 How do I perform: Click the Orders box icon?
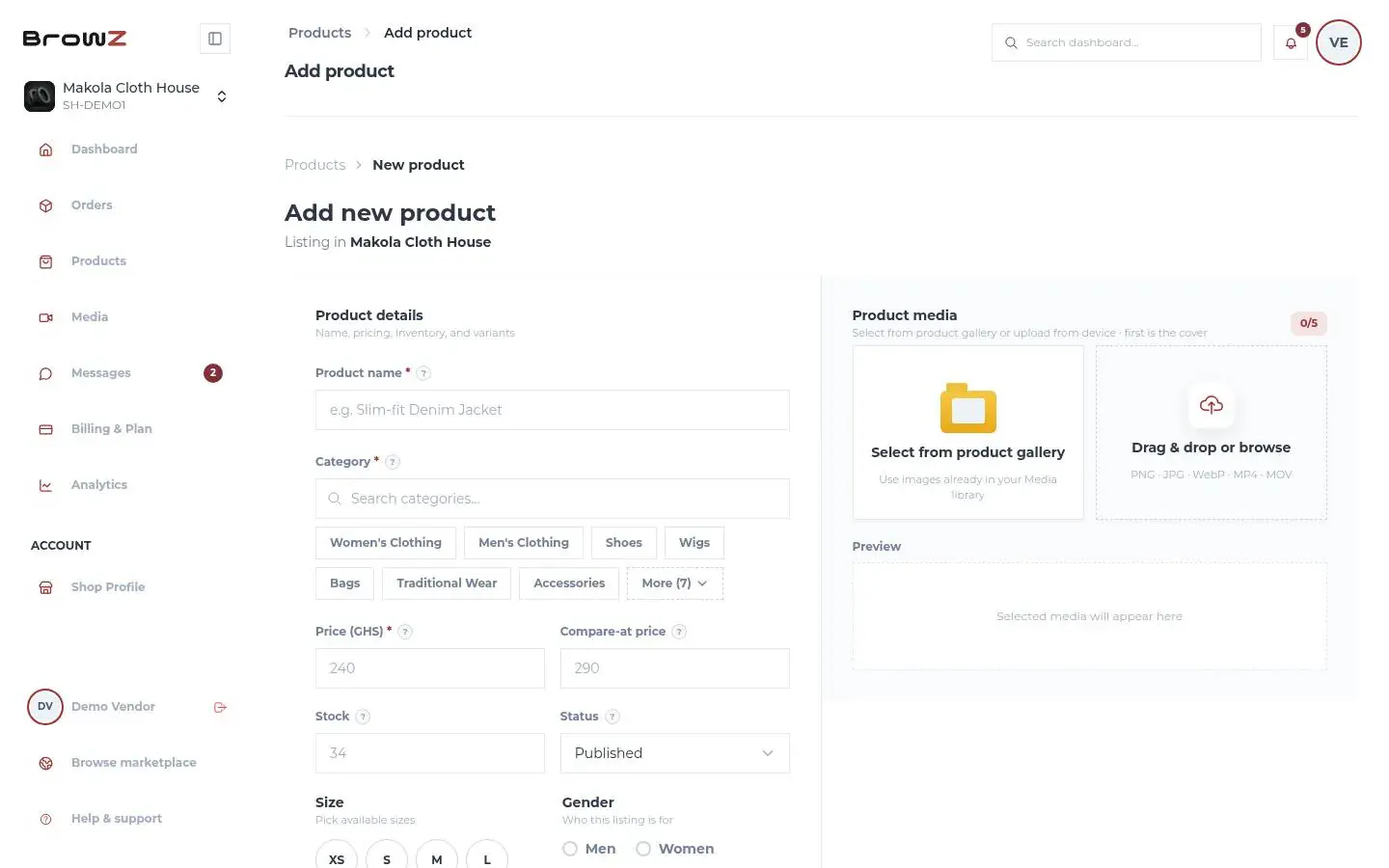pos(45,205)
